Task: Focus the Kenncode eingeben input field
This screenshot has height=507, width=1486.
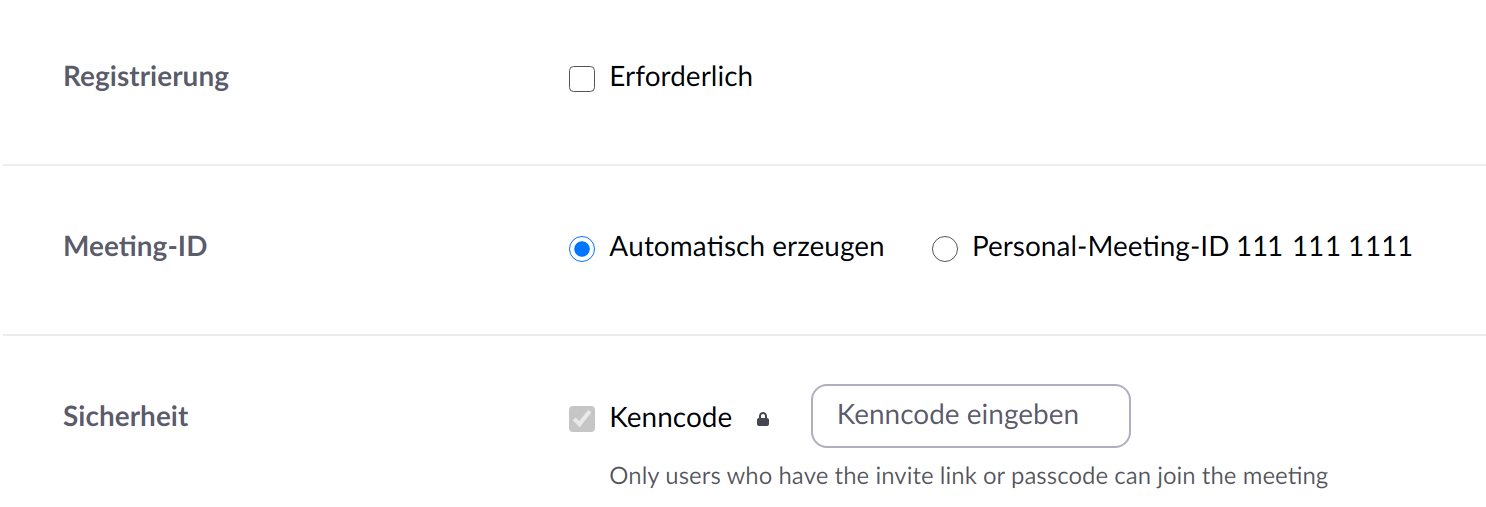Action: tap(970, 415)
